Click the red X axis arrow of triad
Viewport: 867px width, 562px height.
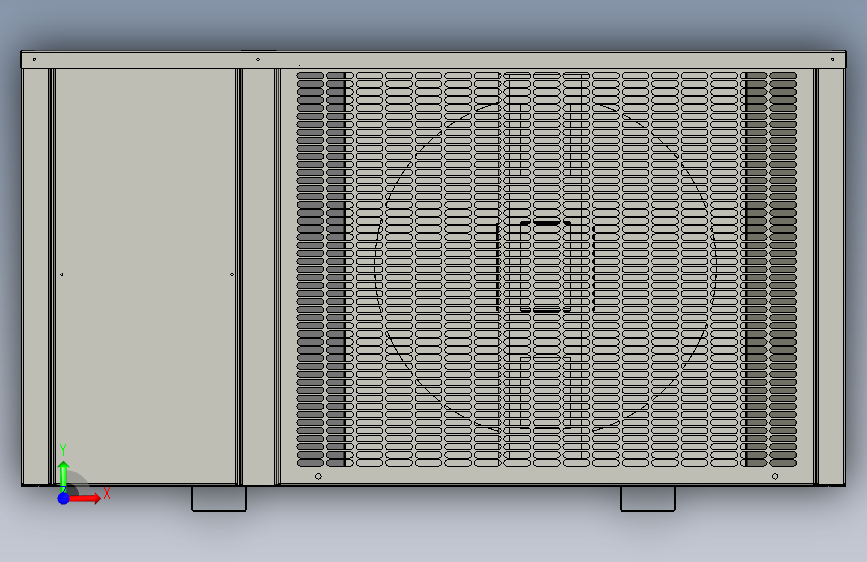click(x=84, y=498)
